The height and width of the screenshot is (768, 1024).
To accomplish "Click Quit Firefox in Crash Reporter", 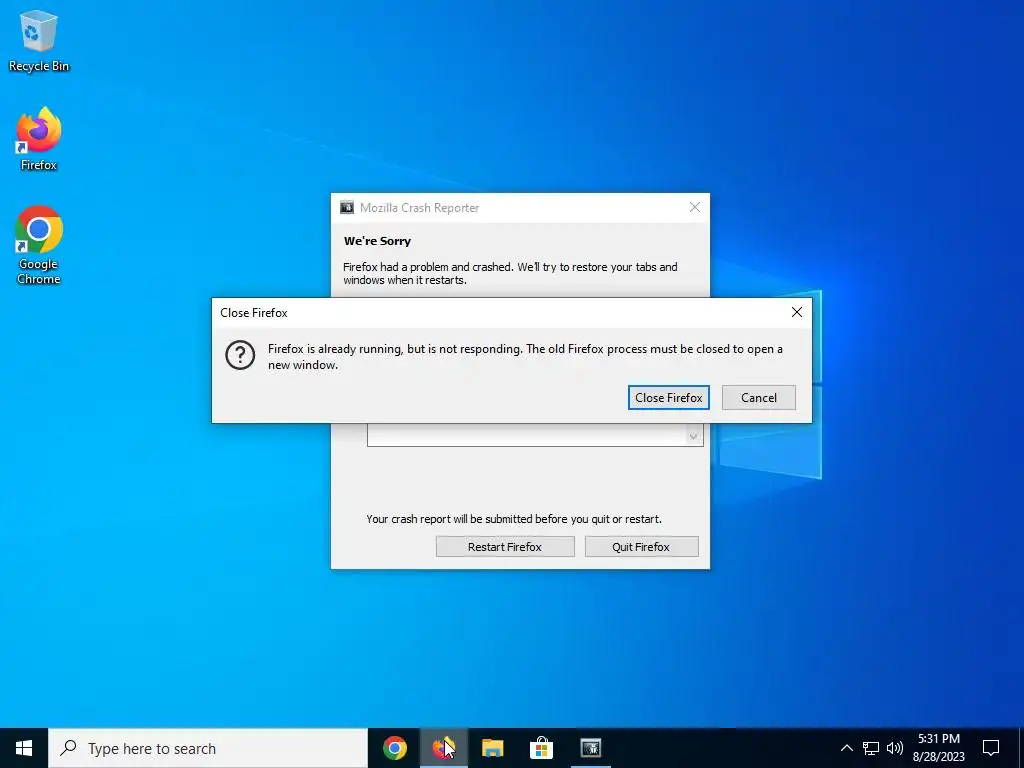I will point(641,547).
